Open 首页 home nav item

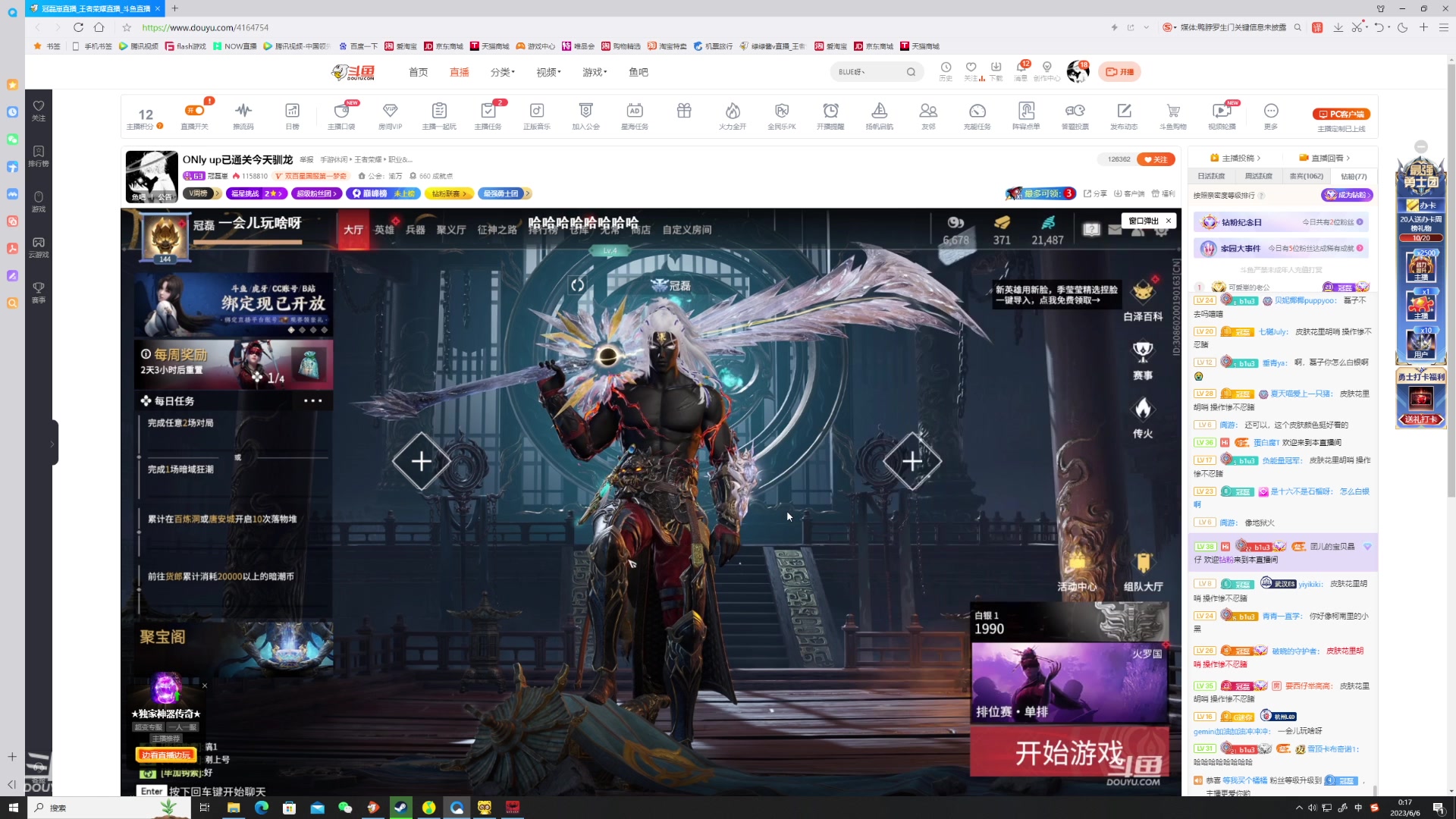(x=419, y=72)
